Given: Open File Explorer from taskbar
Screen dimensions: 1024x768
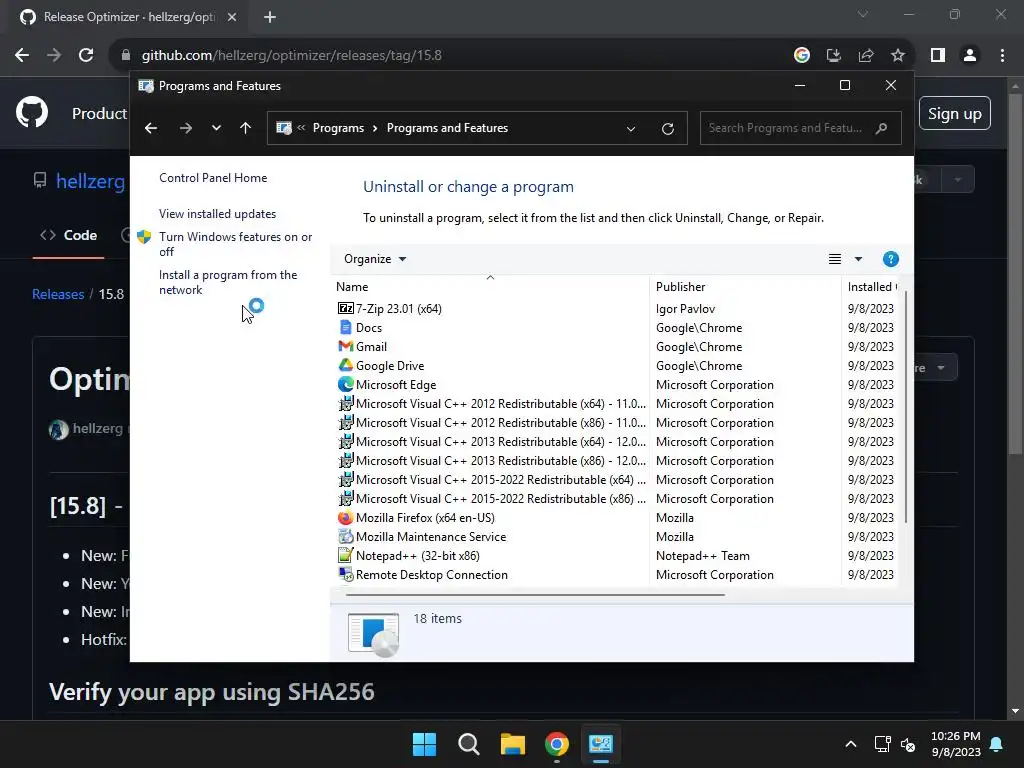Looking at the screenshot, I should point(513,744).
